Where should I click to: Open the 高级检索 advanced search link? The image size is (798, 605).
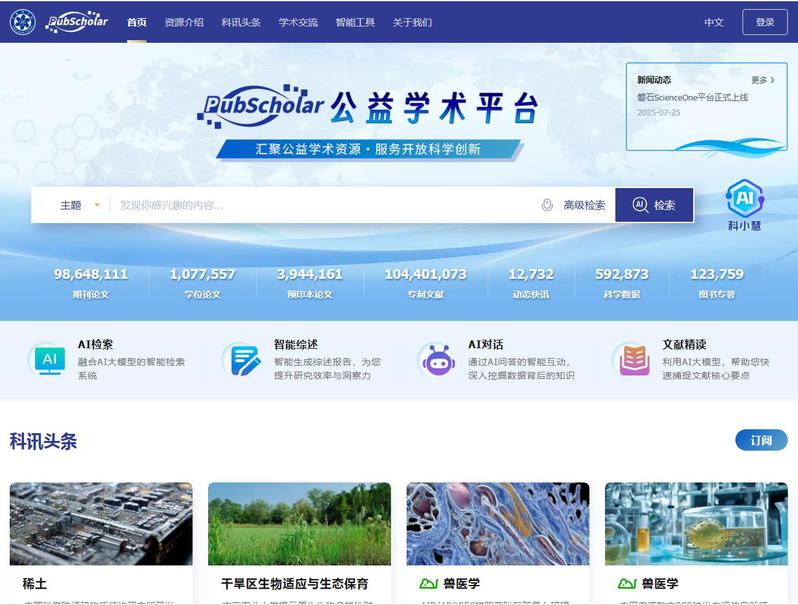click(584, 205)
